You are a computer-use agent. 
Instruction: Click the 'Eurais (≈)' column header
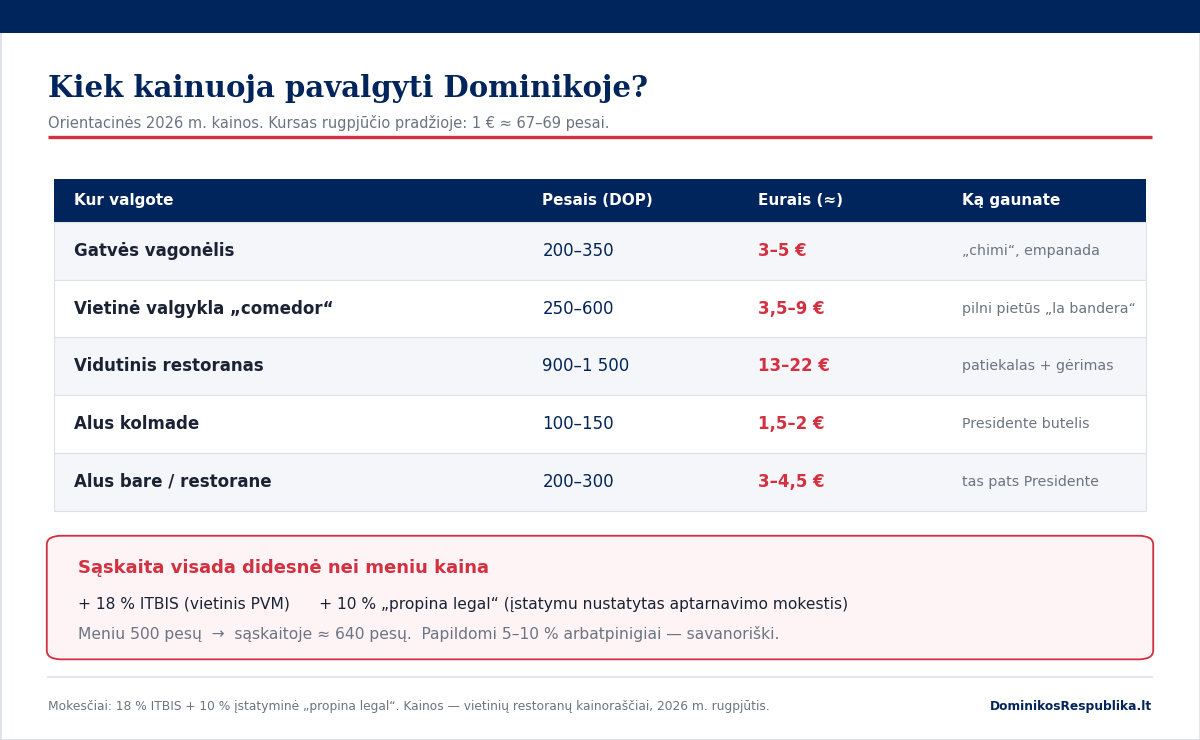pyautogui.click(x=800, y=200)
